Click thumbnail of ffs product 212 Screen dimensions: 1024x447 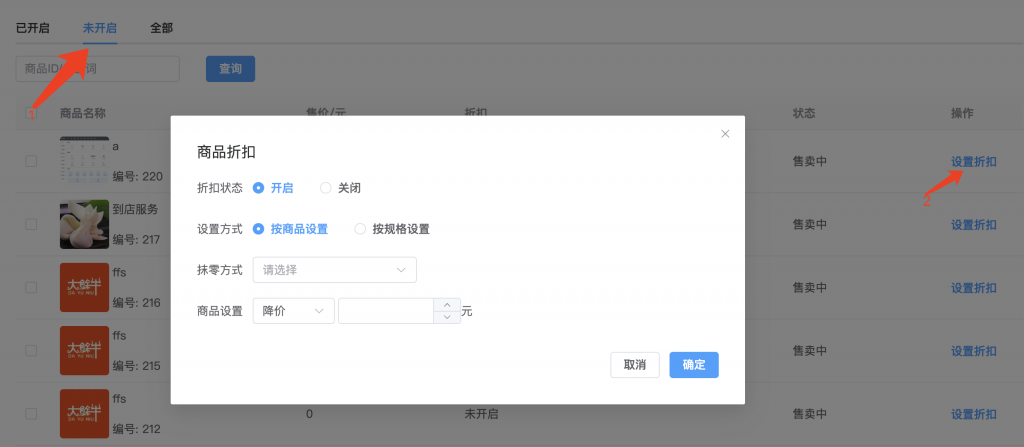(x=84, y=414)
